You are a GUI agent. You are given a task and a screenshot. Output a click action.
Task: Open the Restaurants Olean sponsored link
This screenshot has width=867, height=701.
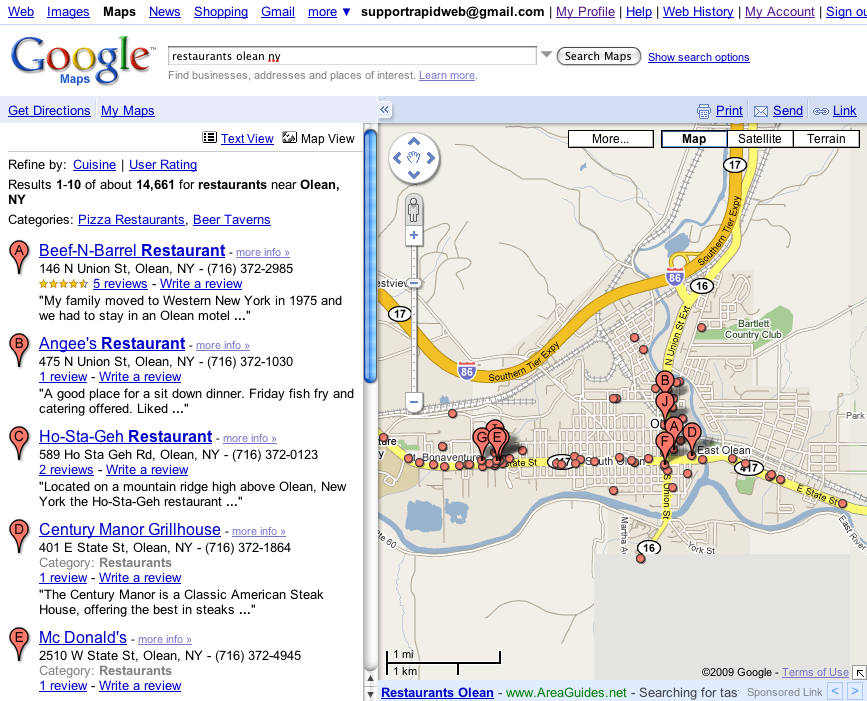437,692
